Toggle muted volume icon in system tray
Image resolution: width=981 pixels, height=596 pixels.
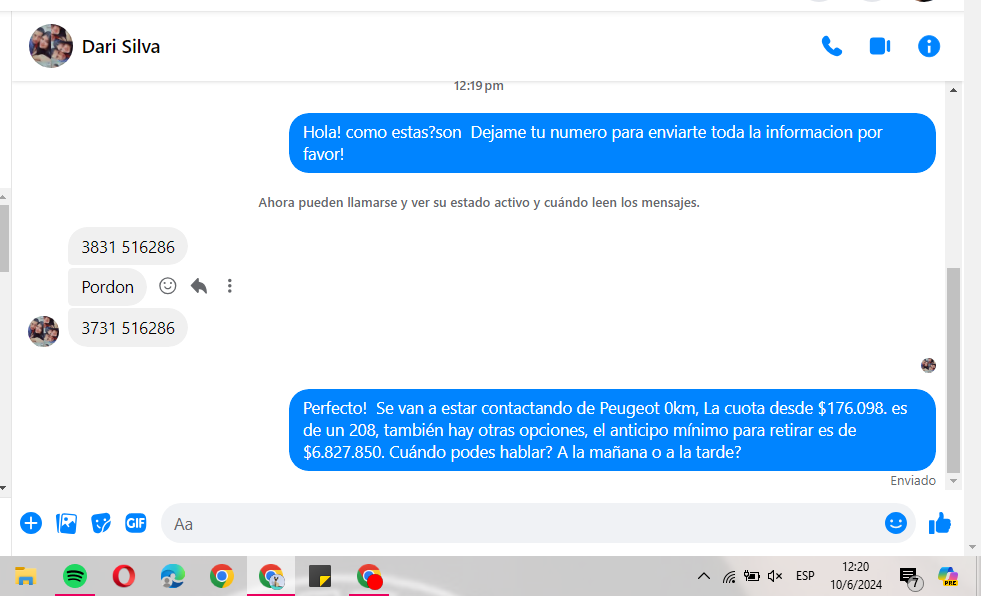pos(775,576)
